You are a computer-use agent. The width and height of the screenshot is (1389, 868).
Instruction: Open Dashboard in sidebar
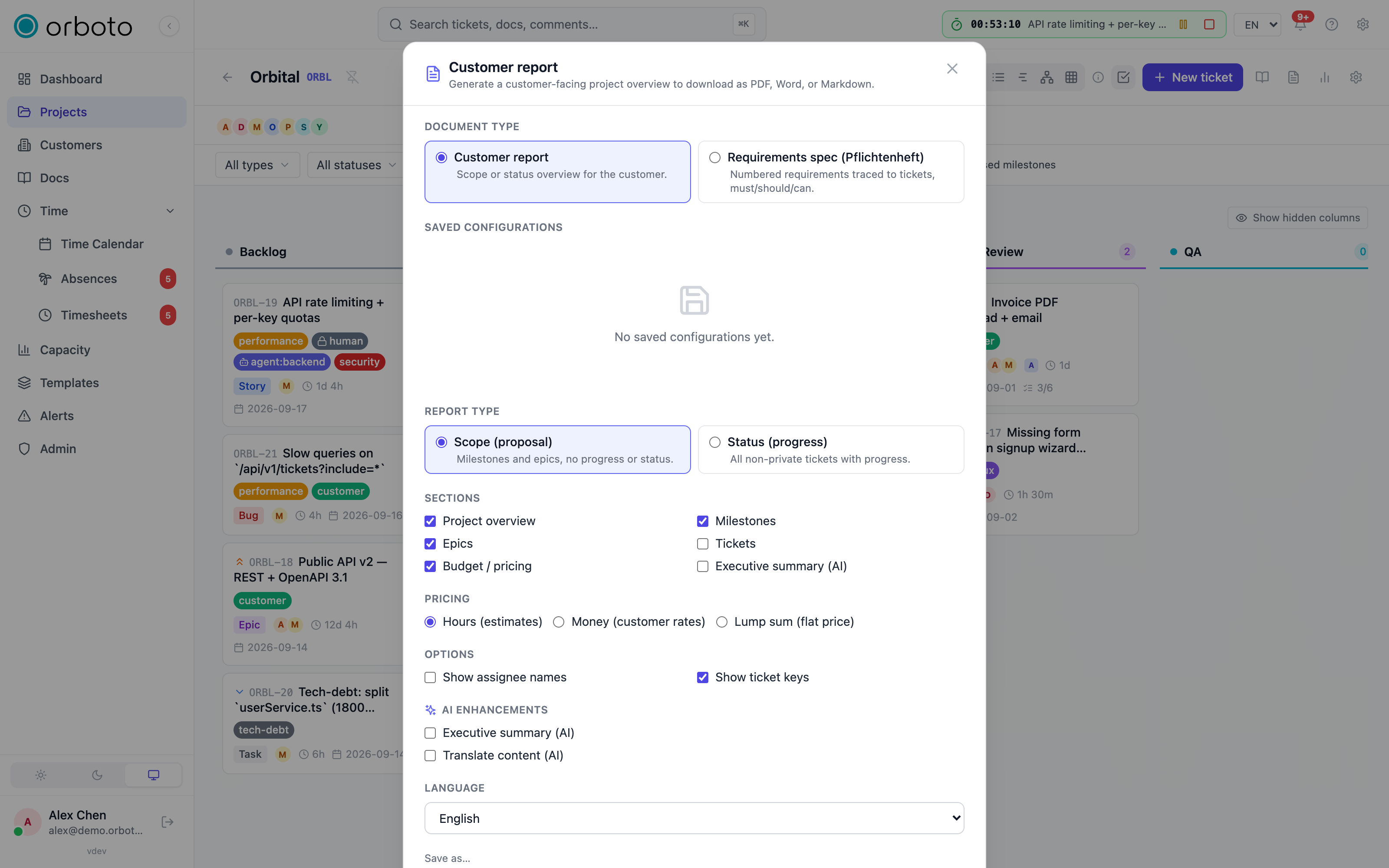tap(96, 79)
